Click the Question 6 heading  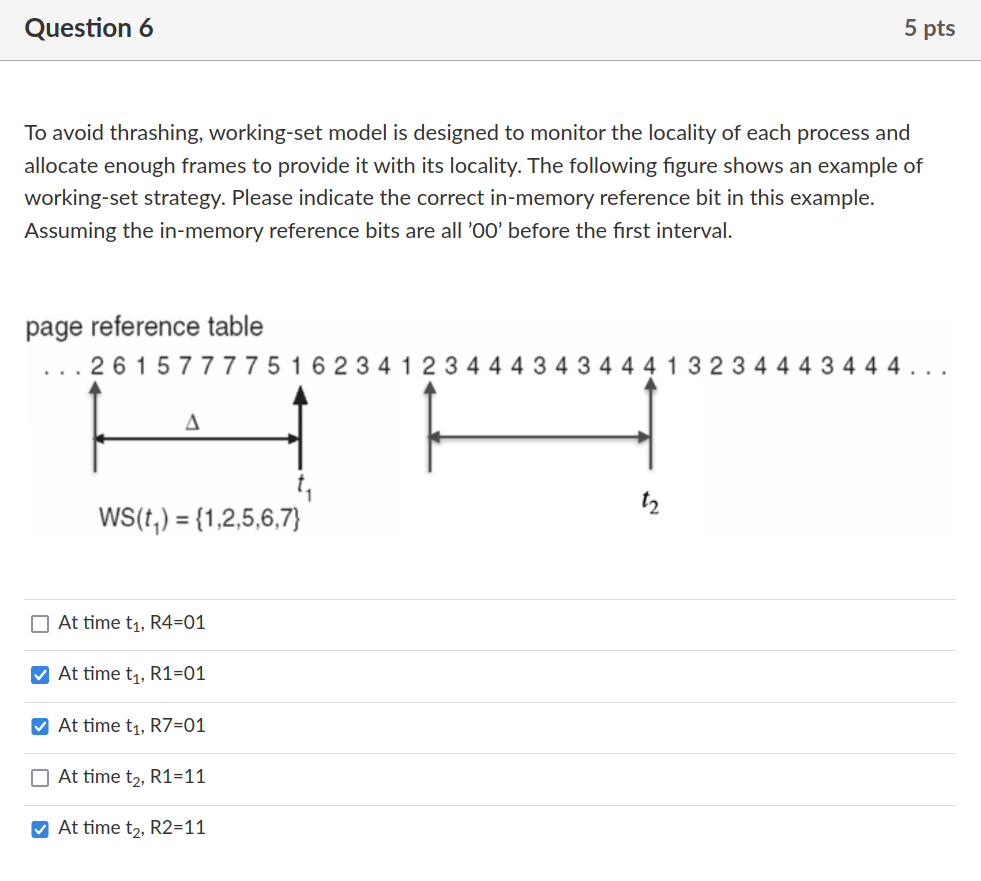coord(89,28)
